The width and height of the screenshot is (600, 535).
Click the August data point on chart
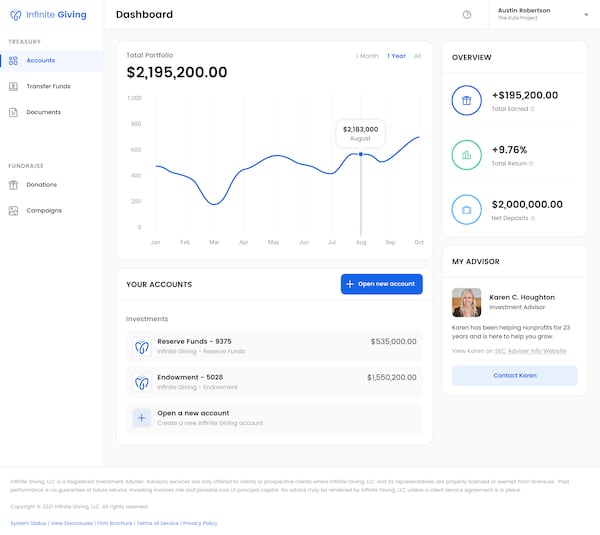pos(360,154)
